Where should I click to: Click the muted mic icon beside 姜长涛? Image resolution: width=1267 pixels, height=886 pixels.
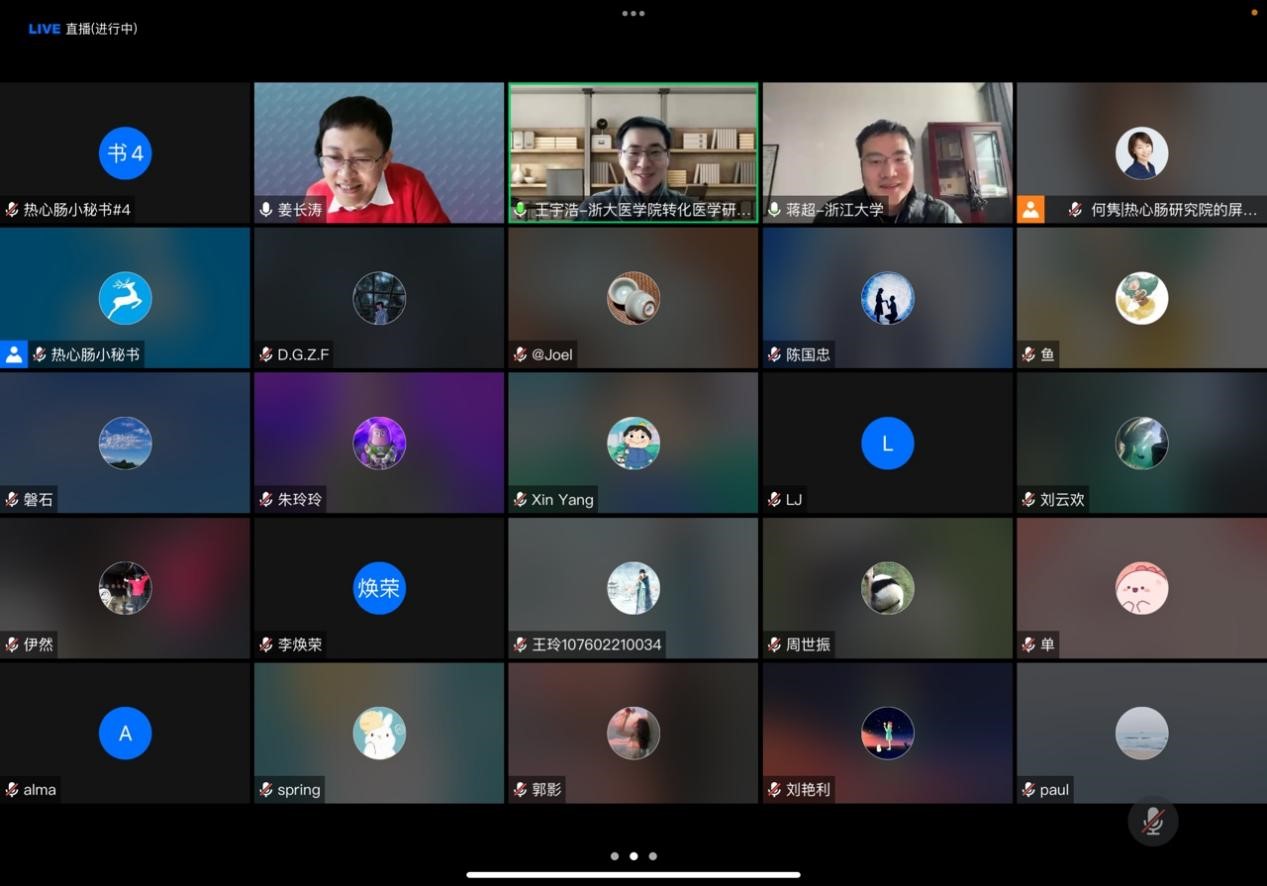tap(264, 211)
